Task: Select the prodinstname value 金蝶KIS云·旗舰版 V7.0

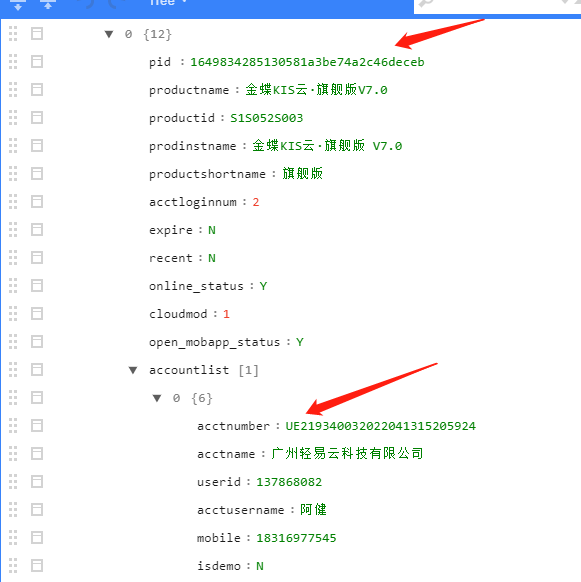Action: click(x=327, y=146)
